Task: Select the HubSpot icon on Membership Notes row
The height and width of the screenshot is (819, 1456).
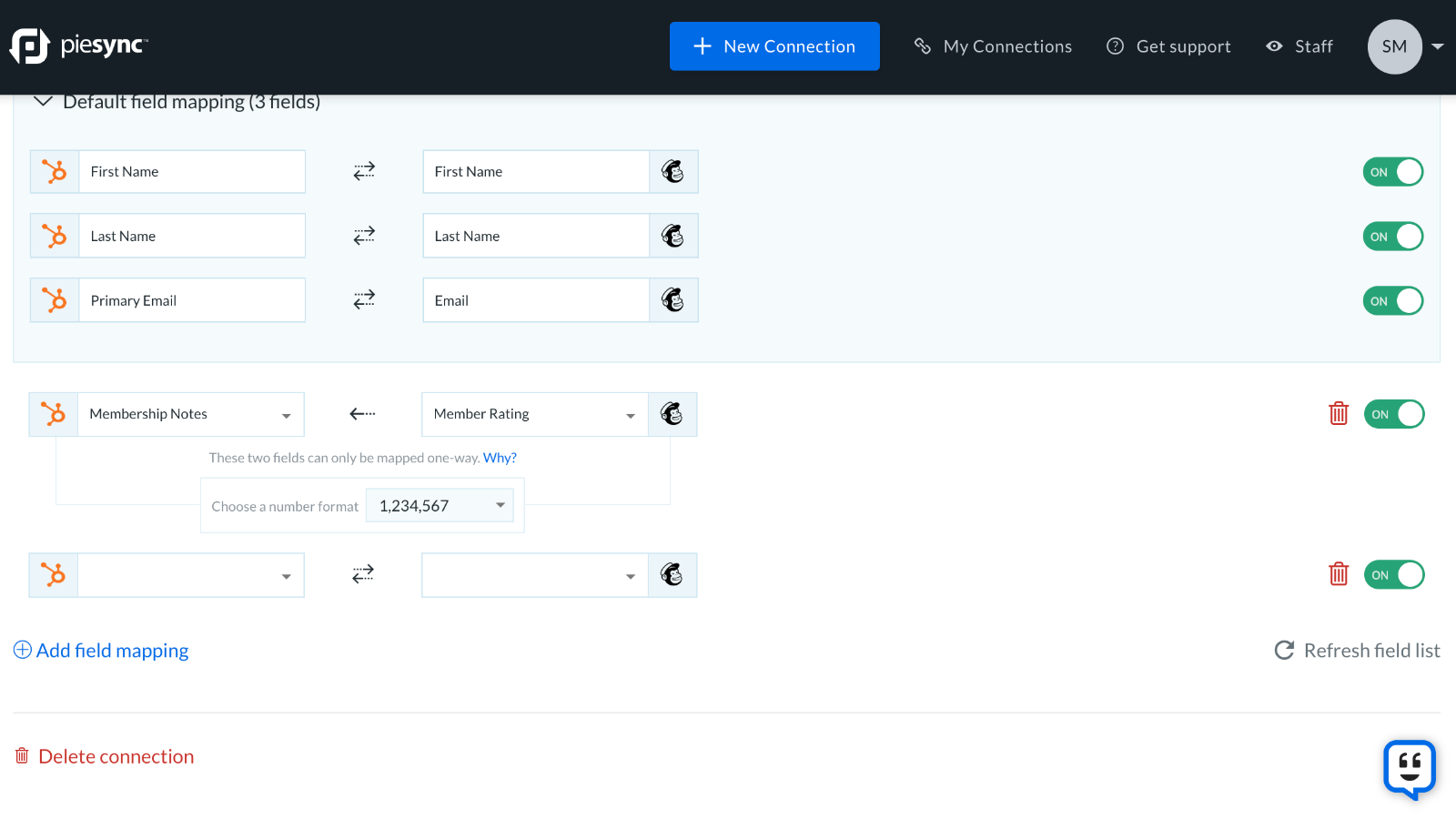Action: pos(53,414)
